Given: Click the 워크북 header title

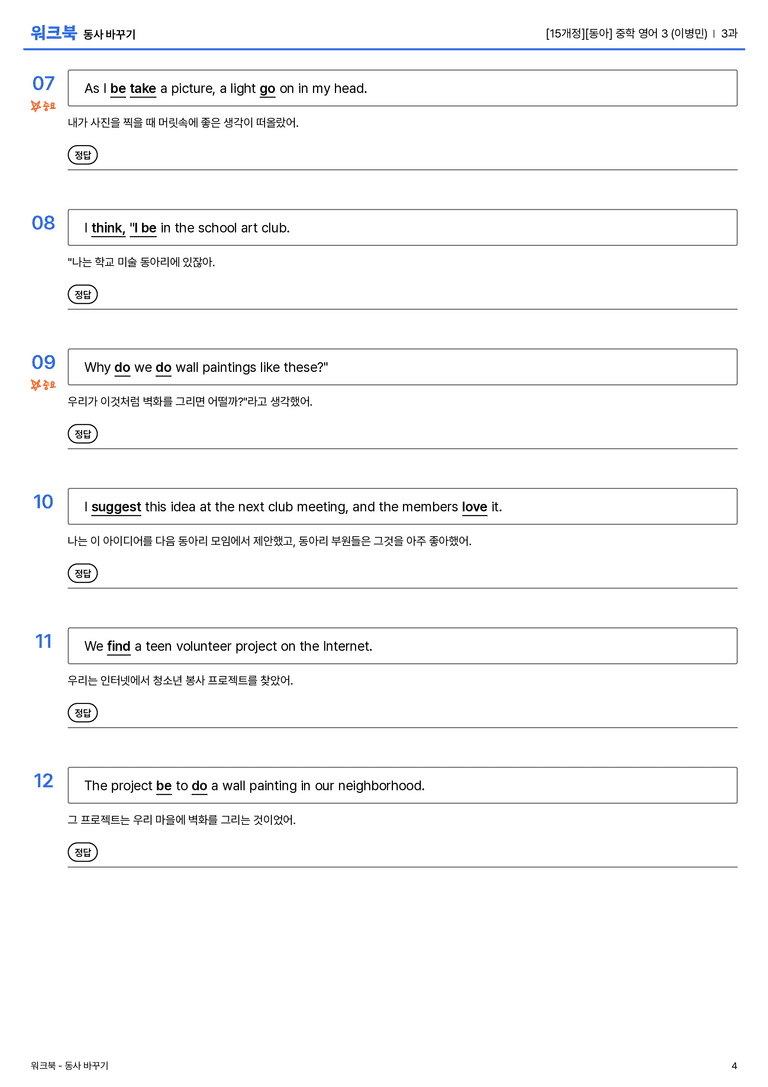Looking at the screenshot, I should 53,33.
